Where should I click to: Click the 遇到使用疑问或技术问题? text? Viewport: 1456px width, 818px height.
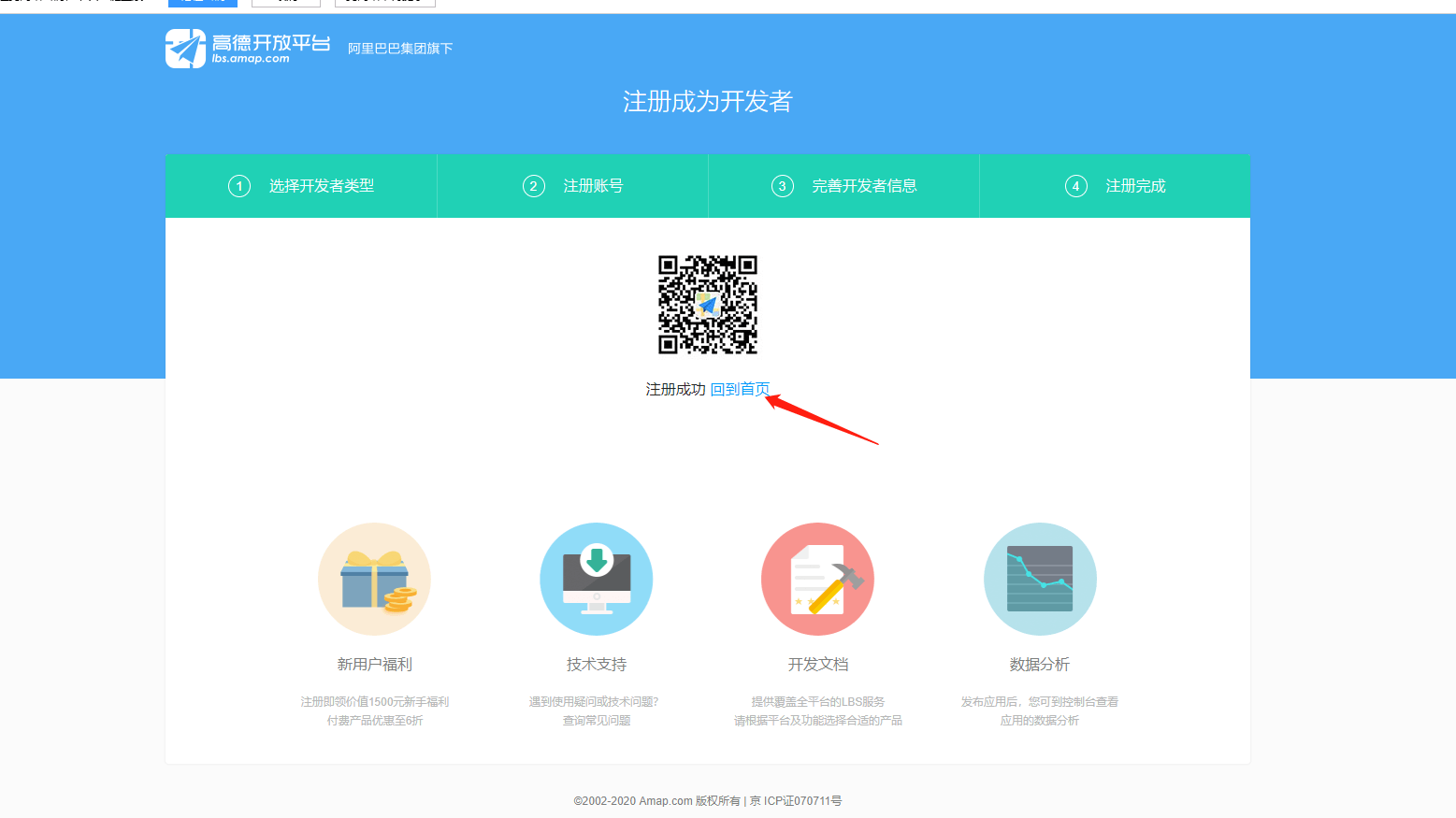594,701
